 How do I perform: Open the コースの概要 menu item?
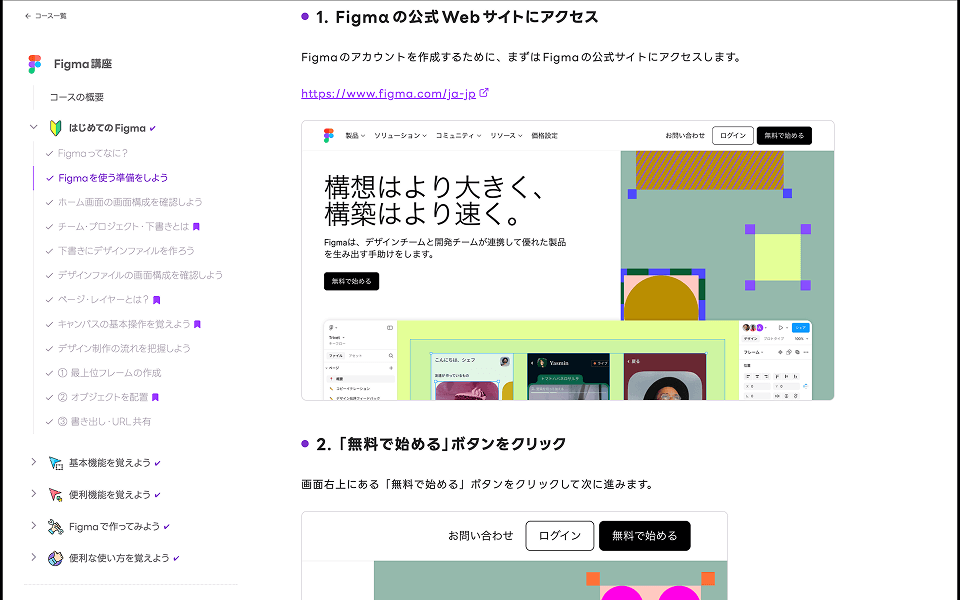pyautogui.click(x=77, y=97)
